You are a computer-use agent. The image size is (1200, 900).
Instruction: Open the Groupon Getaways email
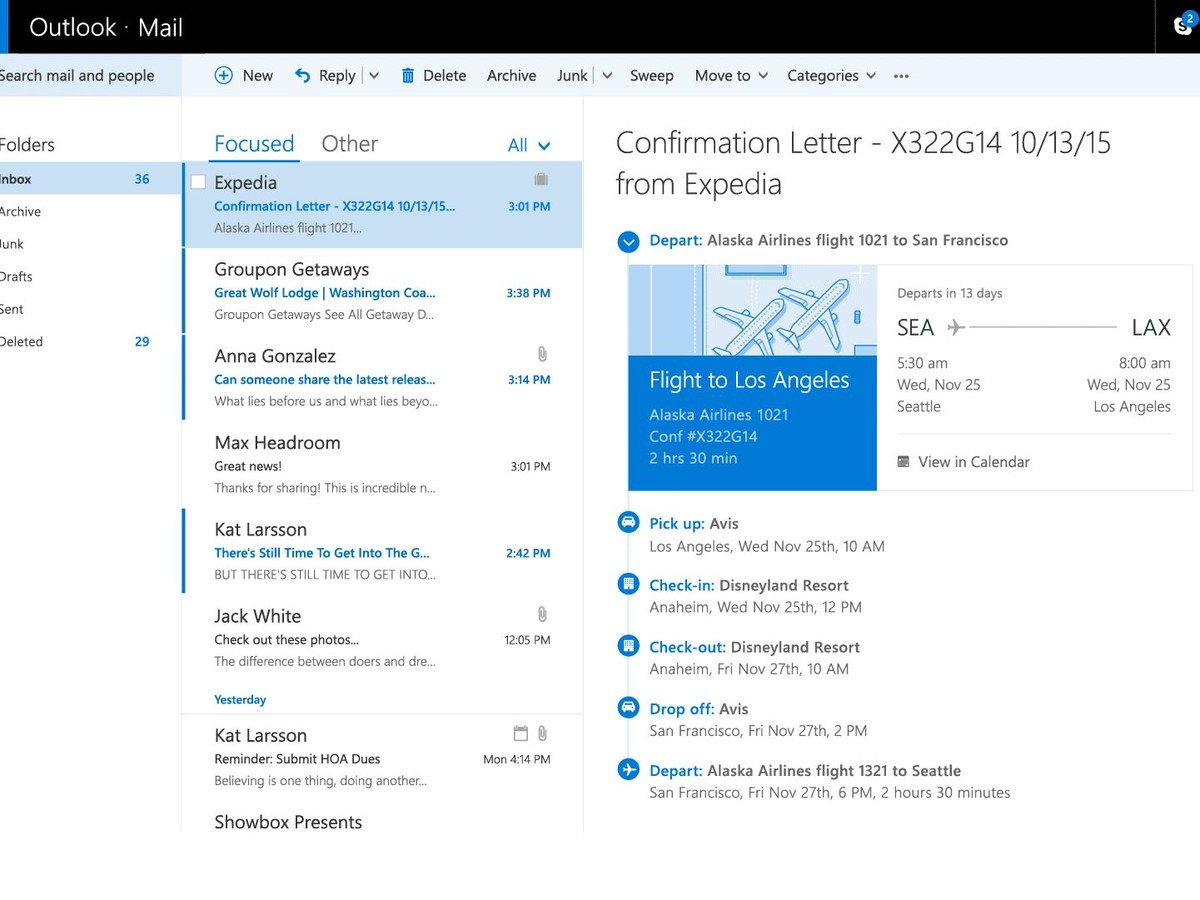pyautogui.click(x=382, y=291)
